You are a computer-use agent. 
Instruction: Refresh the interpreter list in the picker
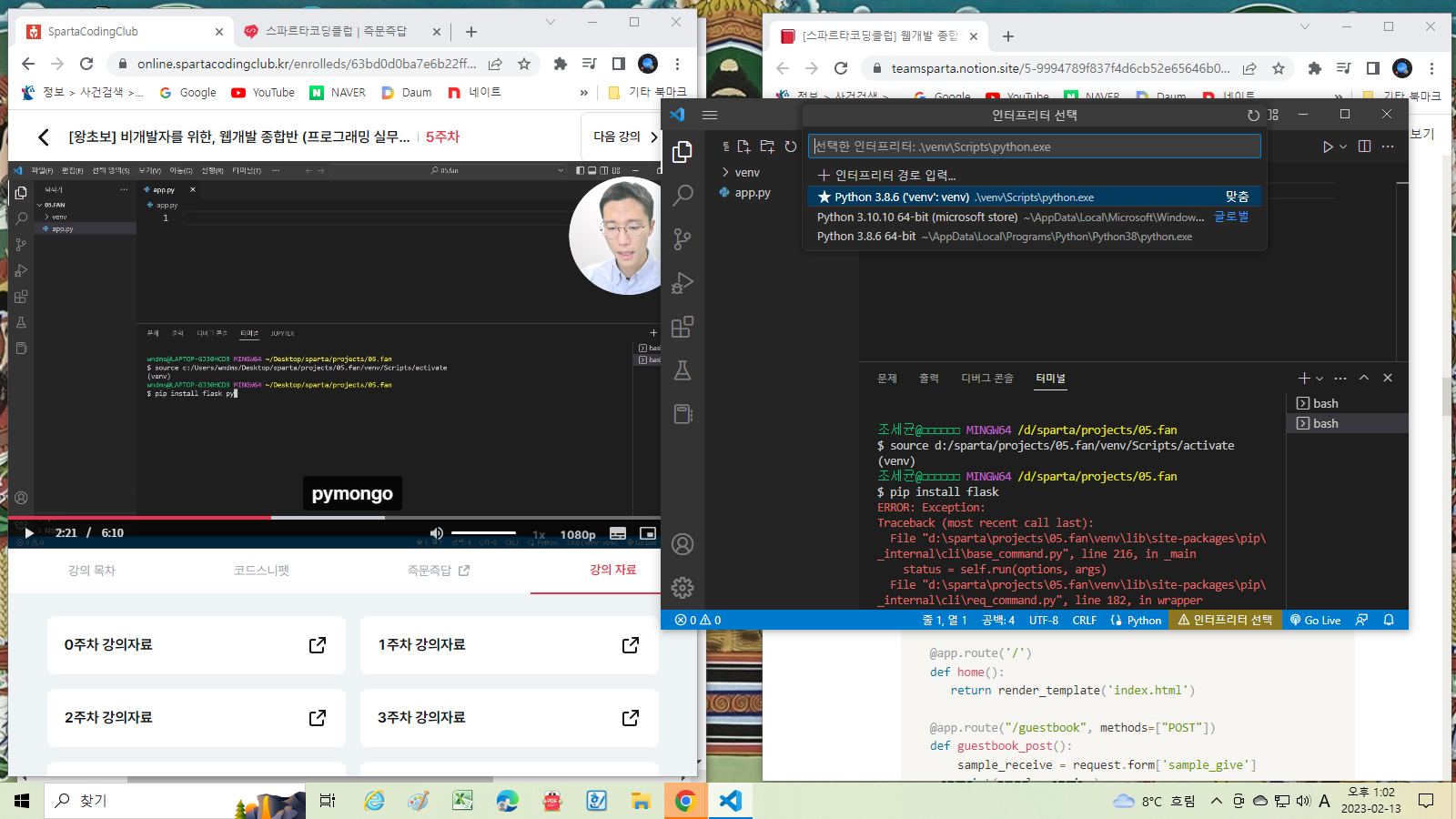pos(1253,115)
